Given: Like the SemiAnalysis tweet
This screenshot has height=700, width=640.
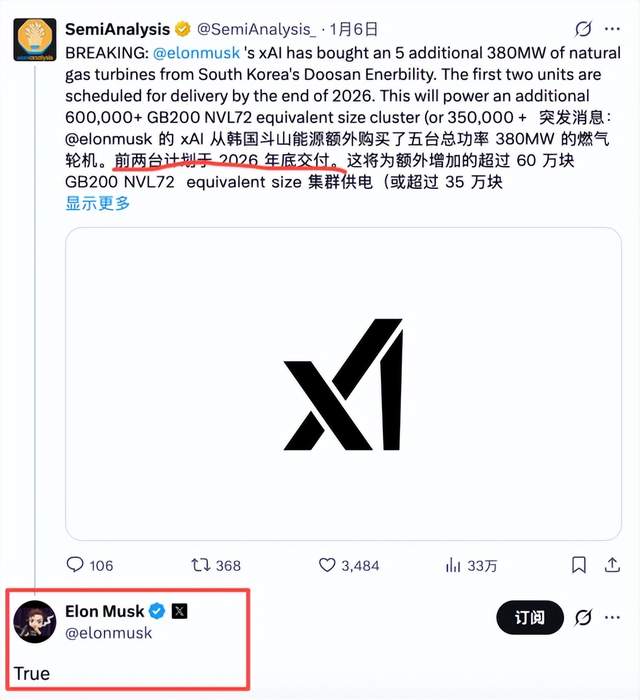Looking at the screenshot, I should pos(327,565).
